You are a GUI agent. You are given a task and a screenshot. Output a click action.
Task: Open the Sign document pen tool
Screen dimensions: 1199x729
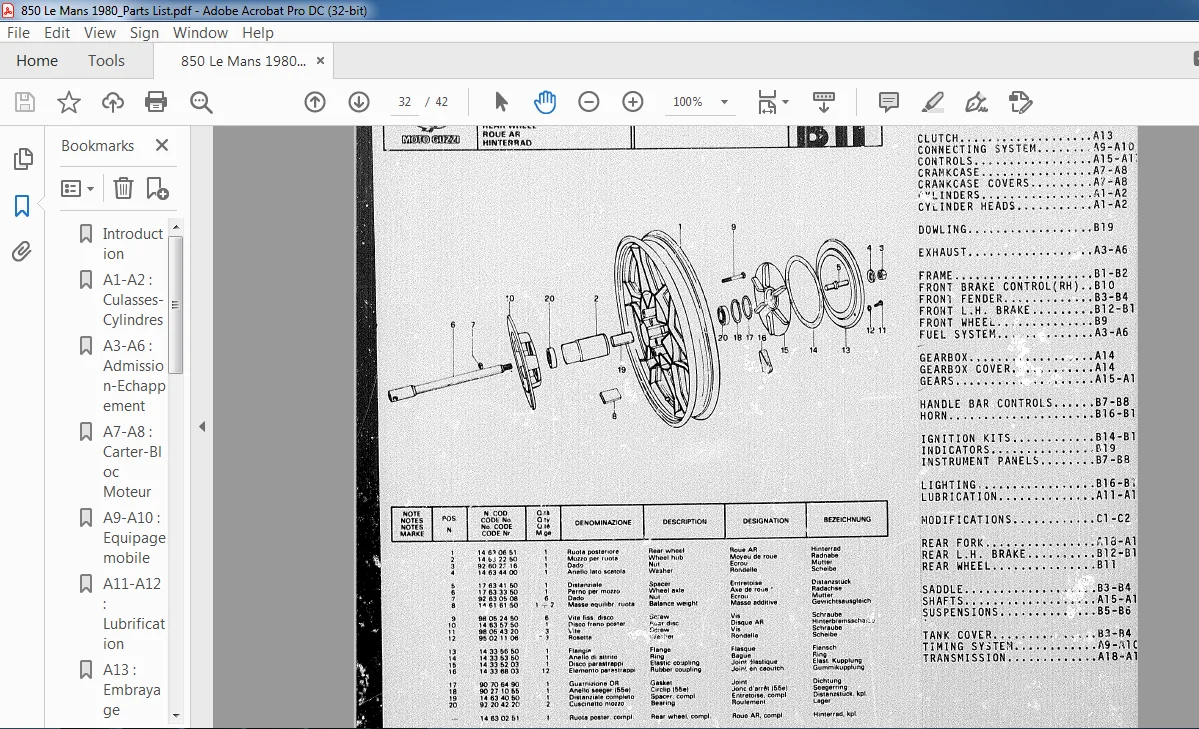[x=976, y=102]
